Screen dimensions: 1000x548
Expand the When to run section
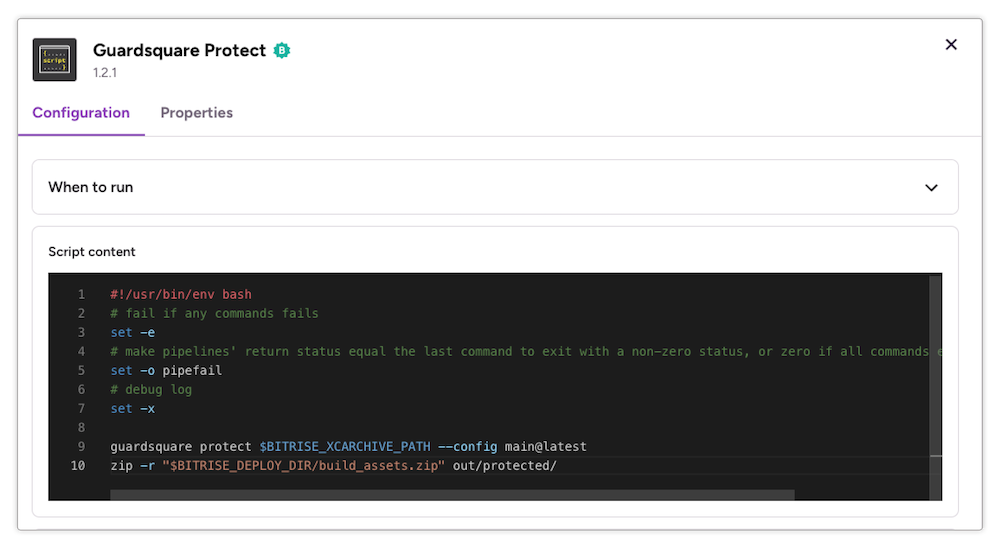pos(495,187)
